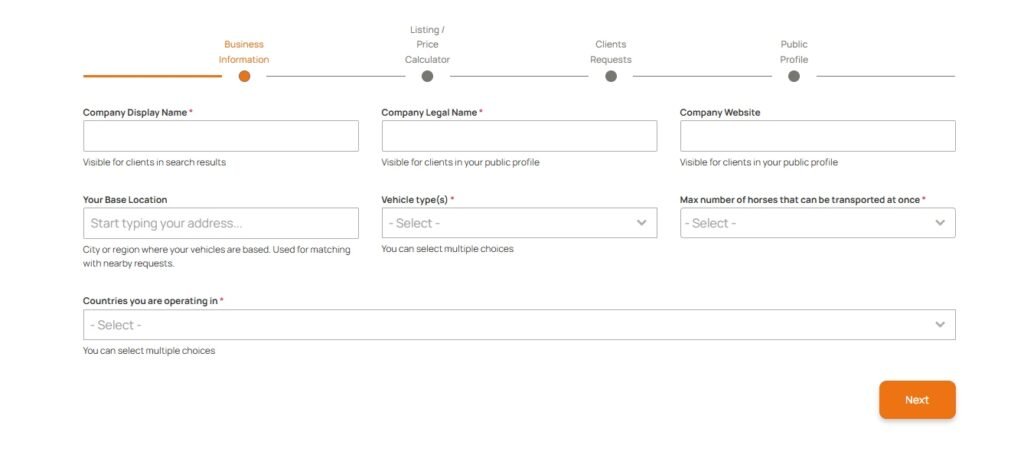
Task: Select the Clients Requests step label
Action: tap(611, 52)
